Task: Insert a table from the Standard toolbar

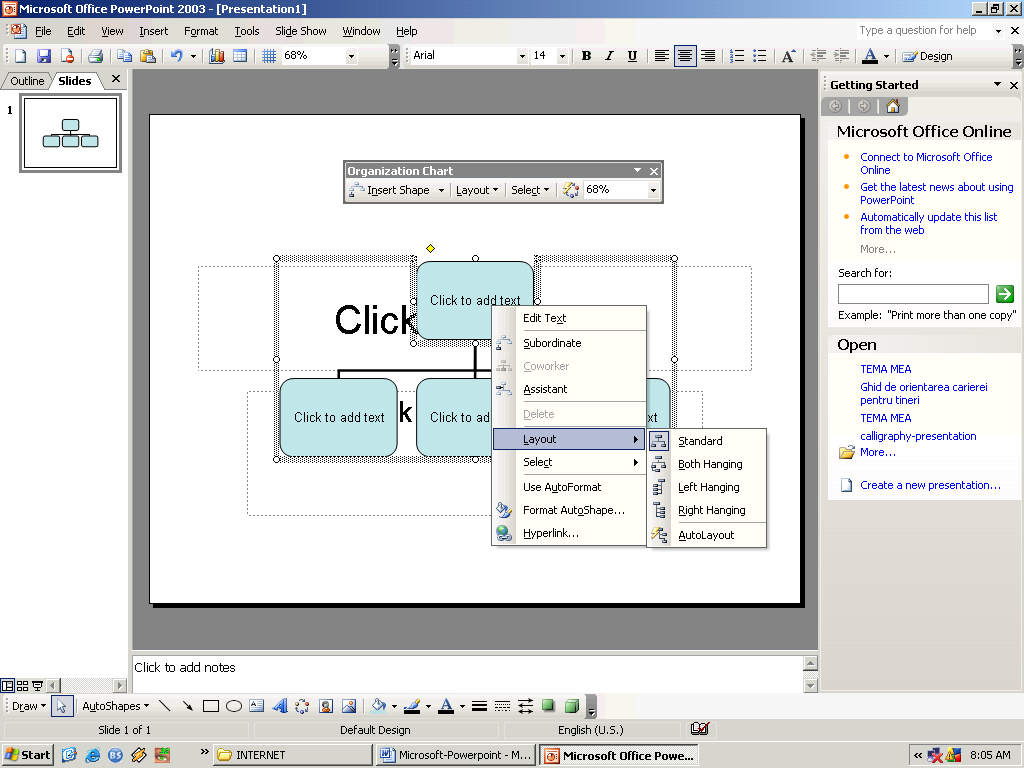Action: tap(240, 56)
